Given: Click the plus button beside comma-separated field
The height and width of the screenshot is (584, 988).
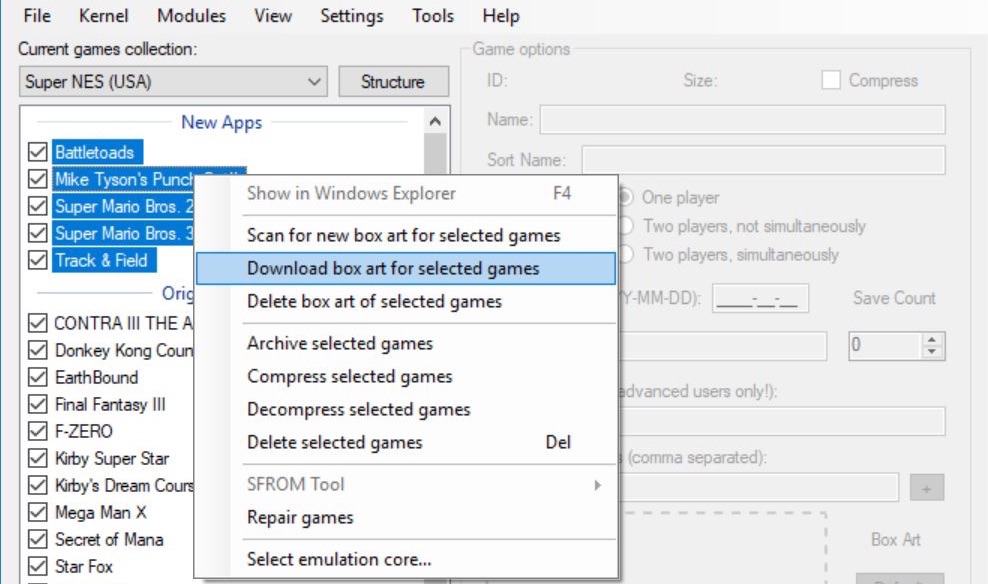Looking at the screenshot, I should coord(927,488).
